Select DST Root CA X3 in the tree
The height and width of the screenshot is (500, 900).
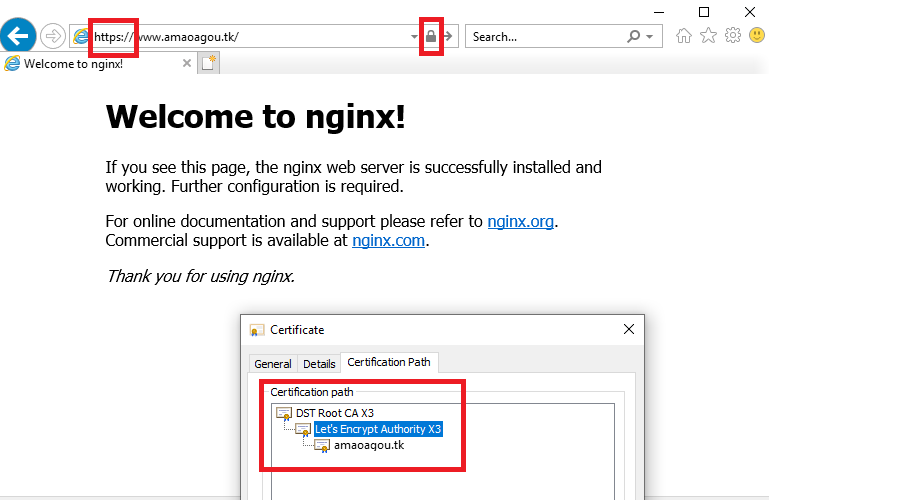pyautogui.click(x=335, y=413)
